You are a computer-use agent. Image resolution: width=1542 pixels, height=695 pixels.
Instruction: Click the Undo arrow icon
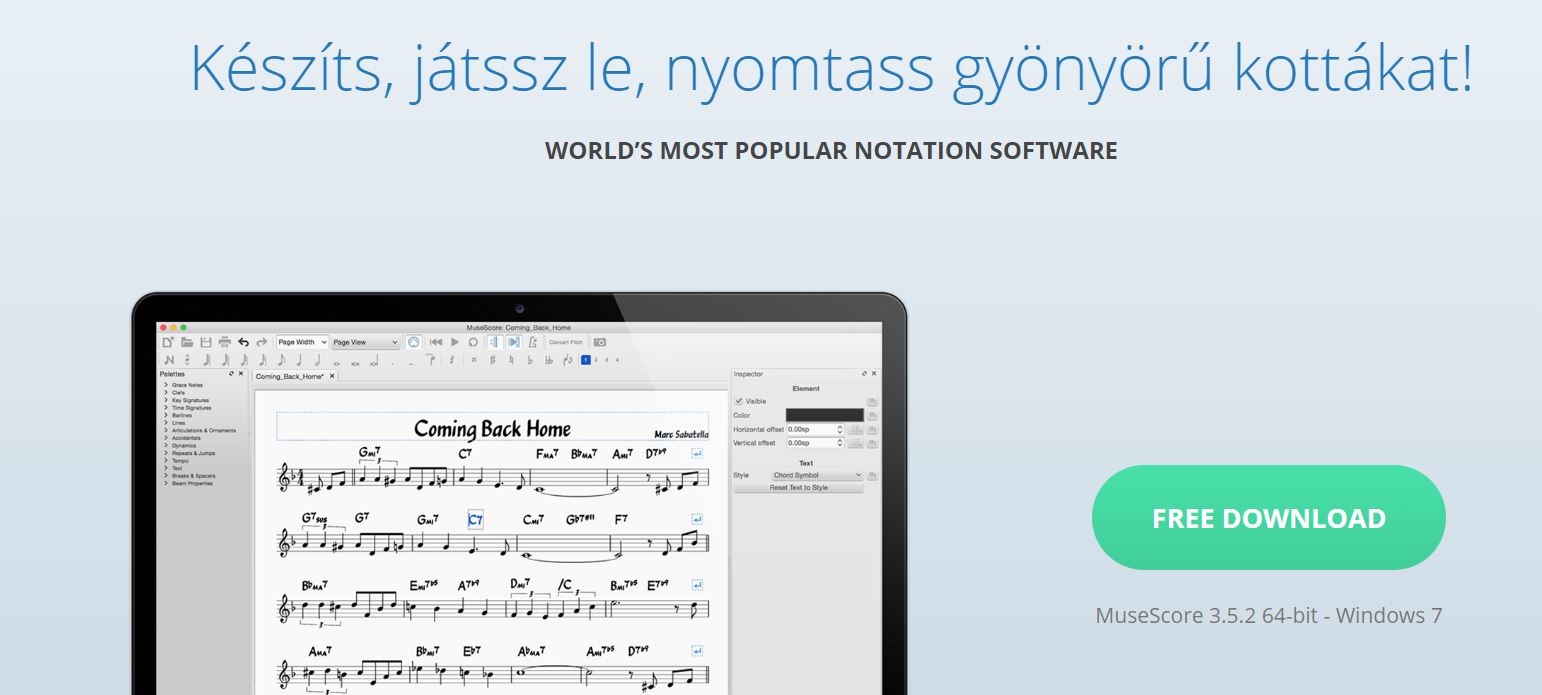(243, 342)
